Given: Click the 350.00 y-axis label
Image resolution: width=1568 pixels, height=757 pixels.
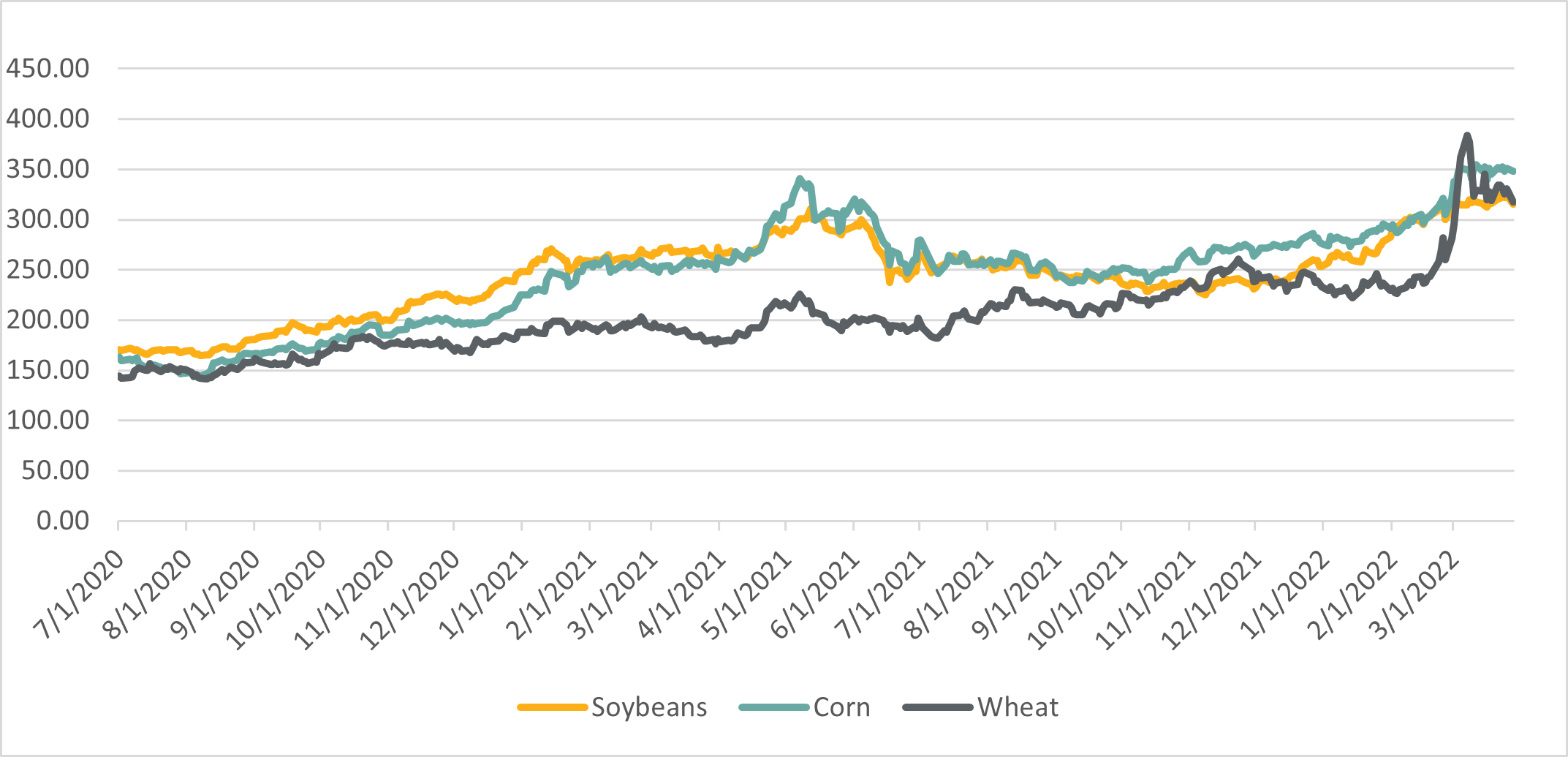Looking at the screenshot, I should 48,169.
